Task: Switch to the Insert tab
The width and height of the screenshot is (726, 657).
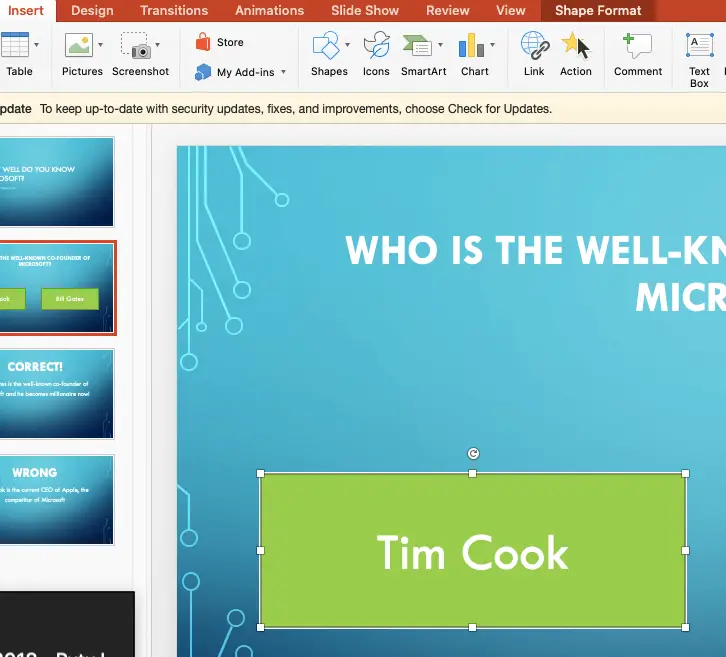Action: coord(26,11)
